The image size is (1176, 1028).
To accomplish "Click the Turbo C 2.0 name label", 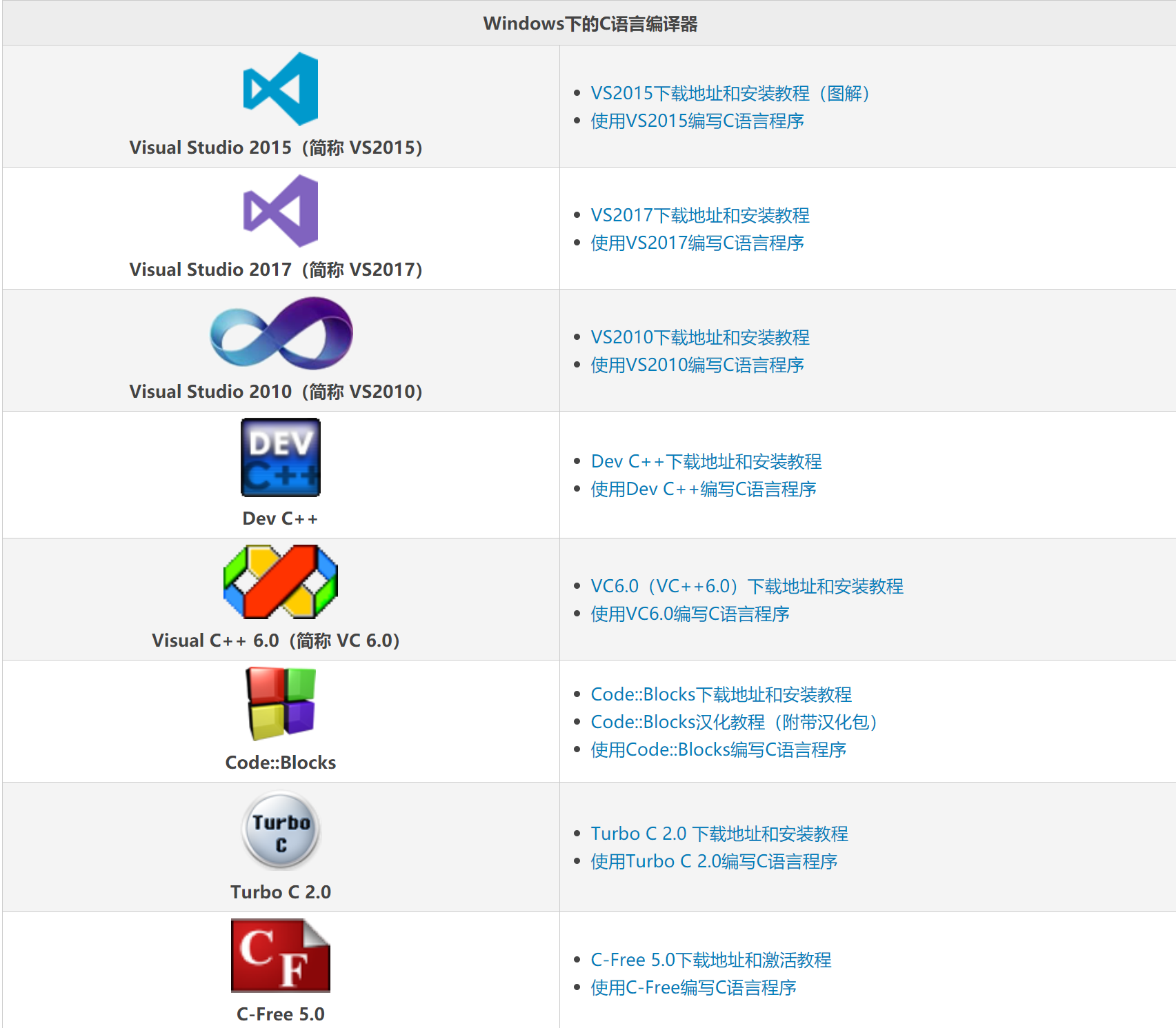I will point(281,892).
